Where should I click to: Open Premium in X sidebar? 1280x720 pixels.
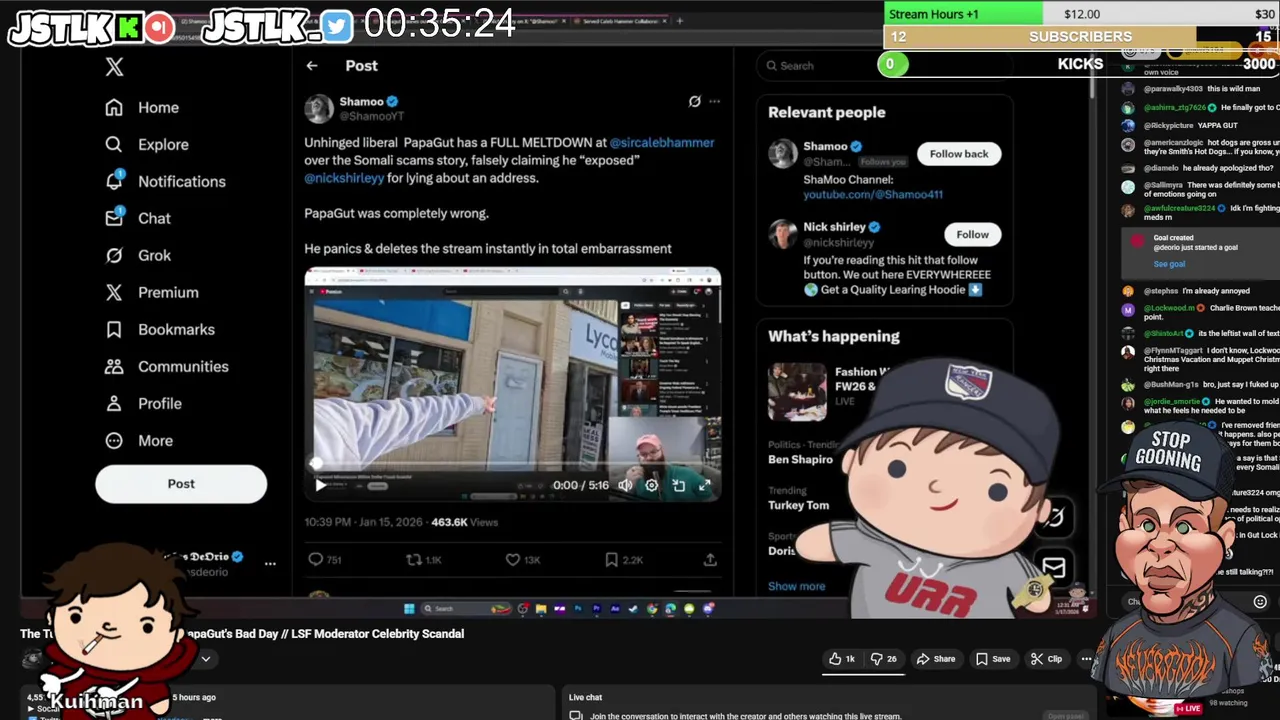click(x=151, y=293)
